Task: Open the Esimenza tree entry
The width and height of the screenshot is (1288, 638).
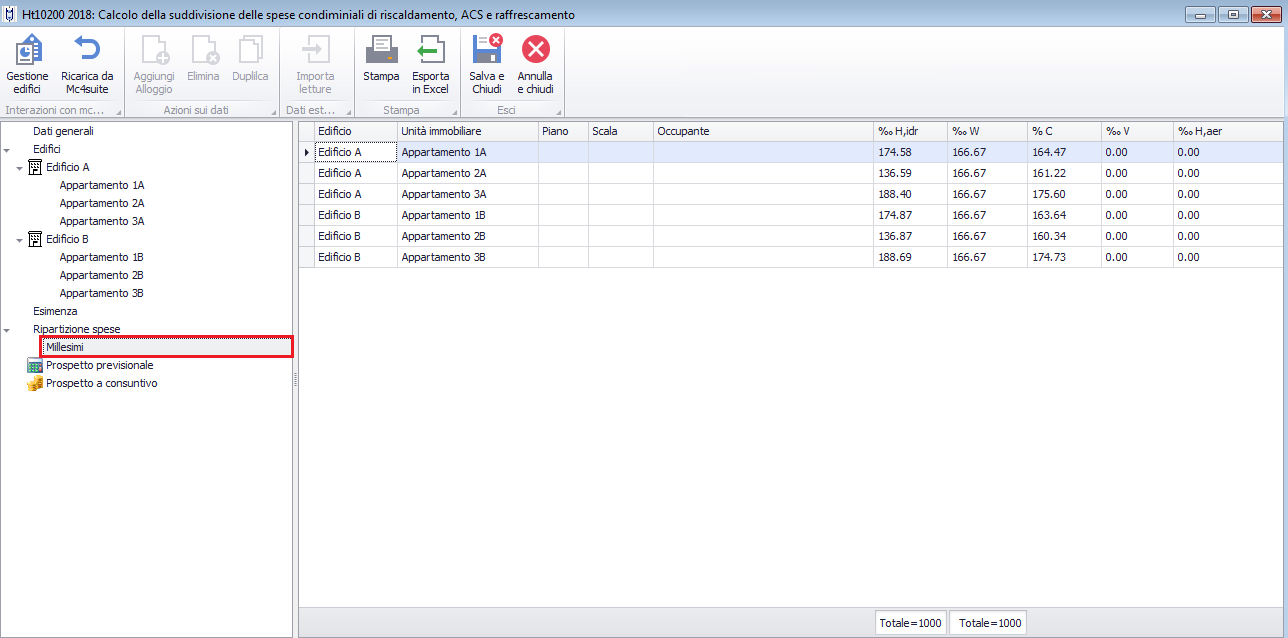Action: [x=55, y=311]
